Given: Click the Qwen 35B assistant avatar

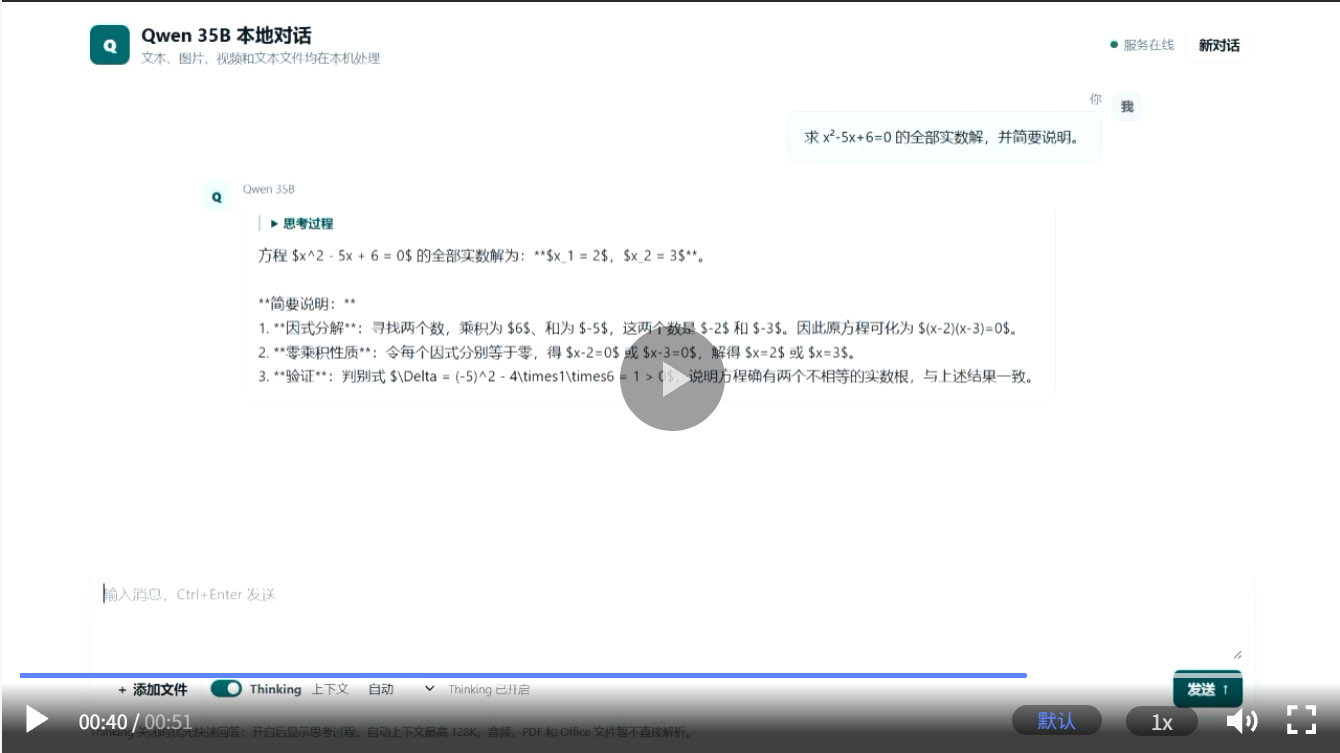Looking at the screenshot, I should coord(216,196).
